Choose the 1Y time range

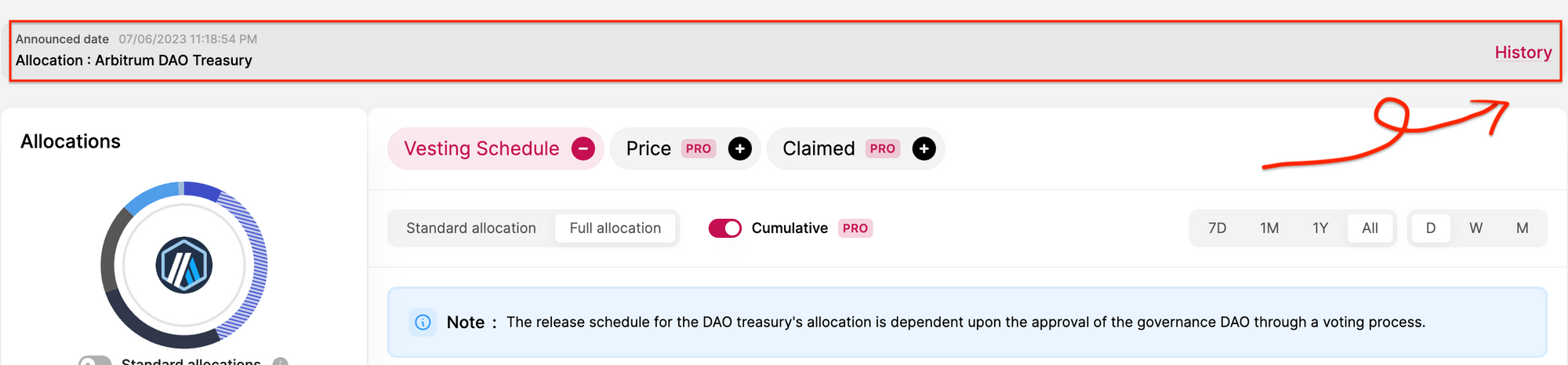[1320, 228]
